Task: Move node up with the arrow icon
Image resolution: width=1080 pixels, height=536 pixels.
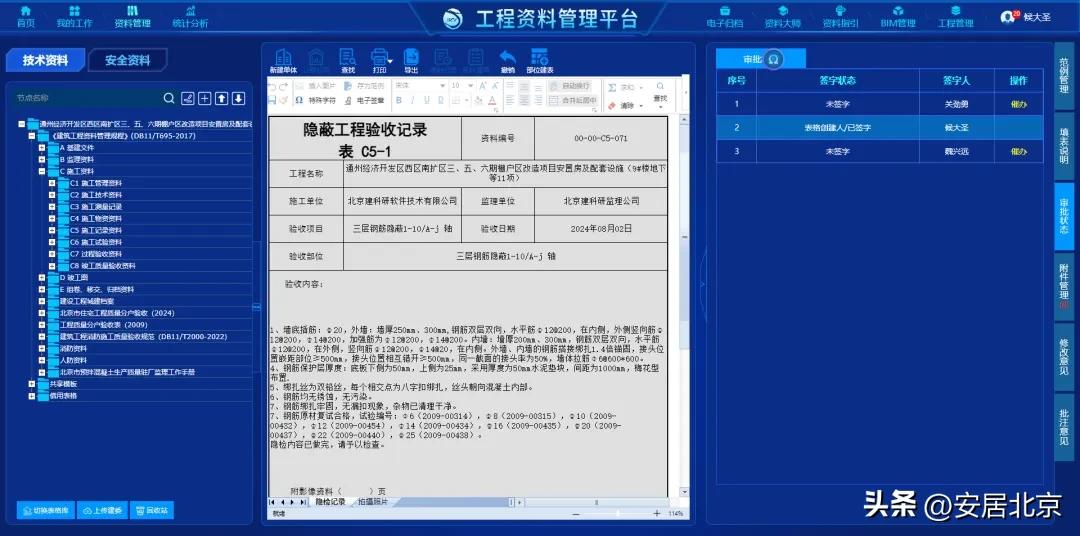Action: (x=221, y=99)
